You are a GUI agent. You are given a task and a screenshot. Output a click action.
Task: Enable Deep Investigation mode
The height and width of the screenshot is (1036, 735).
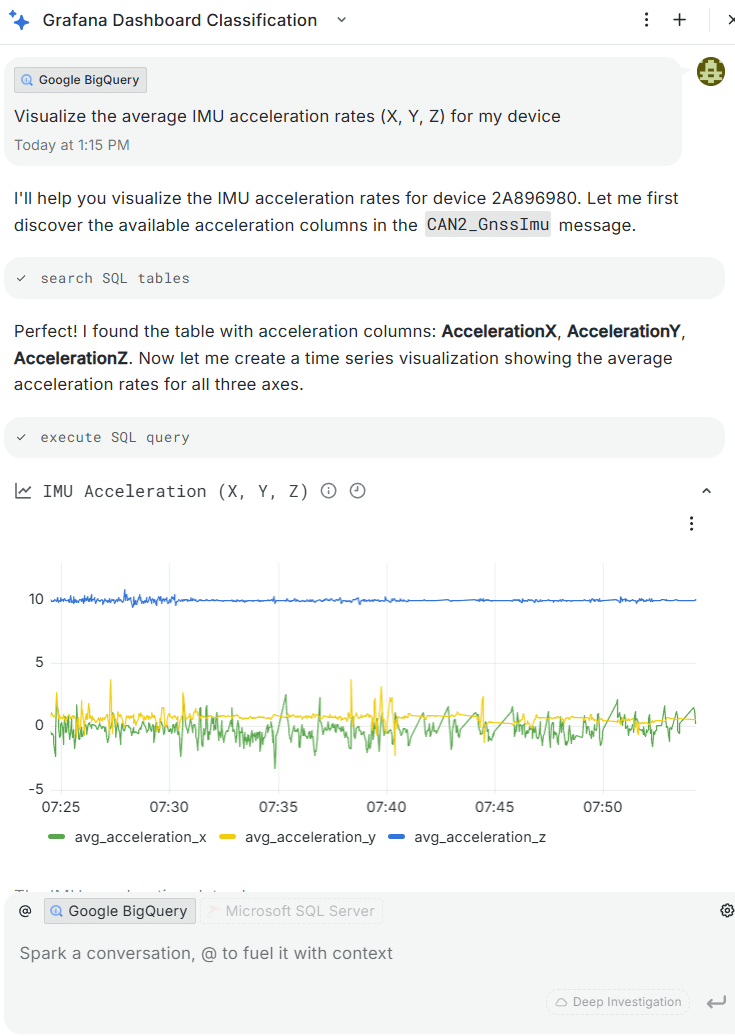pos(619,1002)
